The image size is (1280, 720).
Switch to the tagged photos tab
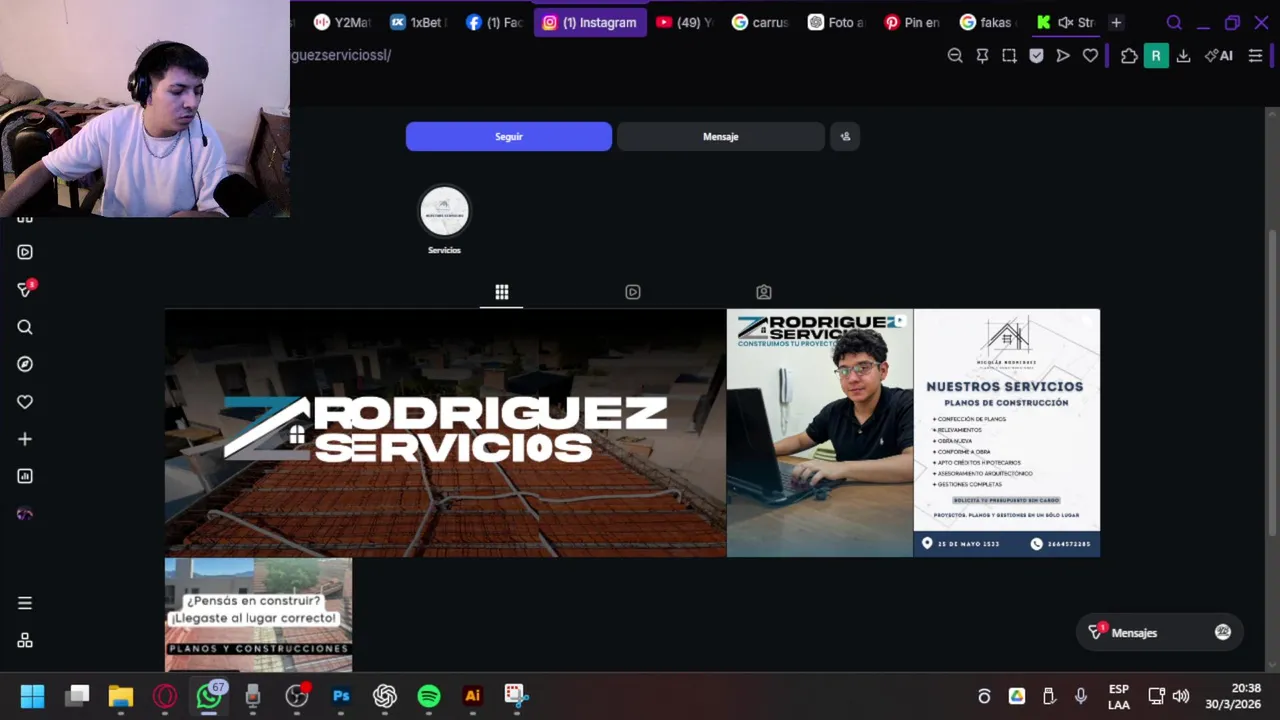[764, 292]
